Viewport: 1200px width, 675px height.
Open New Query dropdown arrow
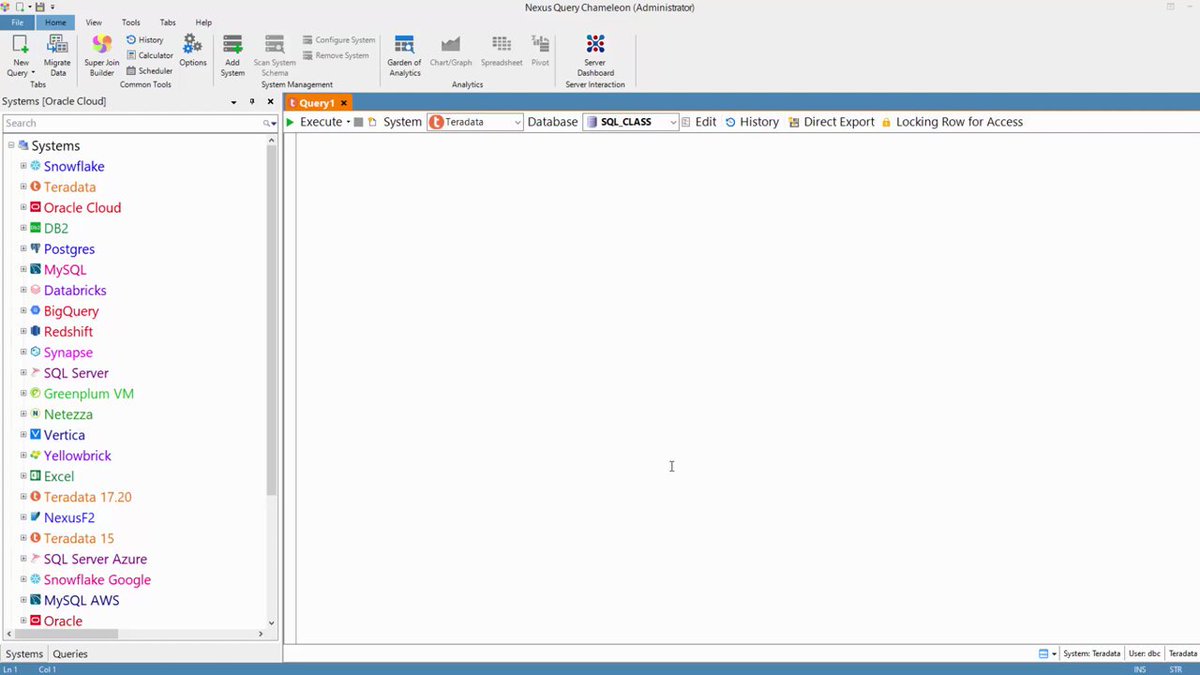(33, 73)
